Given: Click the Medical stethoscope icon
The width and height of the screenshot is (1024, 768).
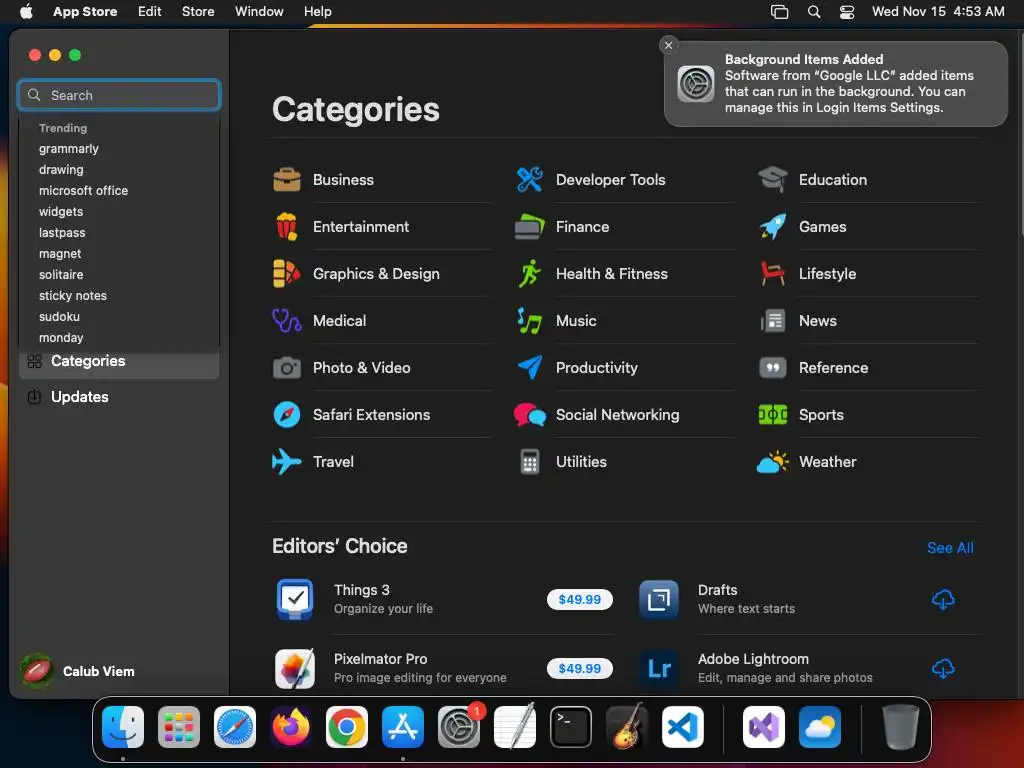Looking at the screenshot, I should 287,321.
